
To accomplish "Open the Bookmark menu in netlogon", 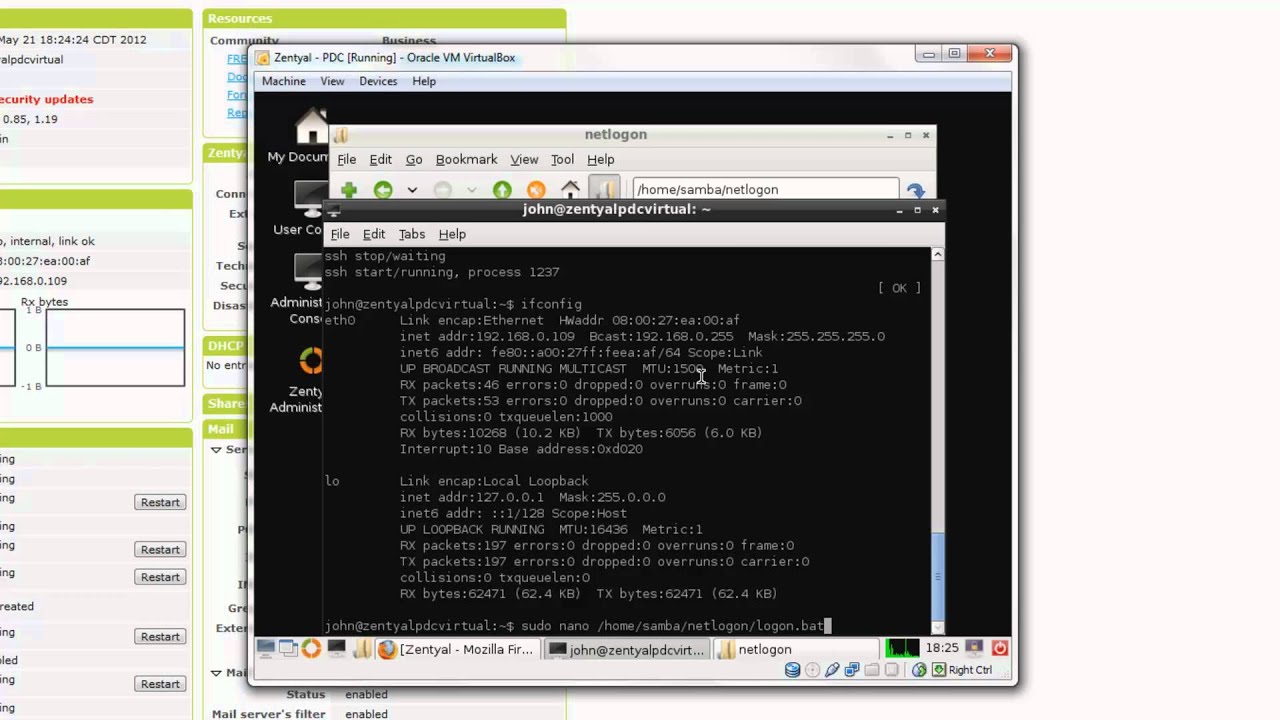I will (466, 159).
